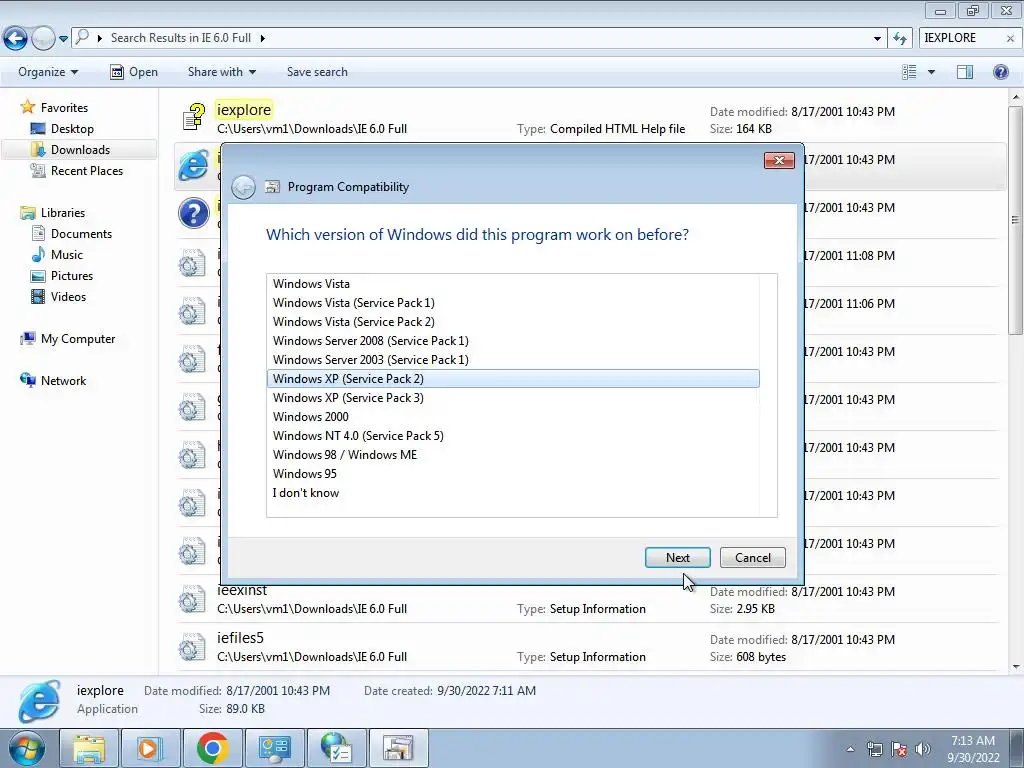Open Network in sidebar

point(63,381)
